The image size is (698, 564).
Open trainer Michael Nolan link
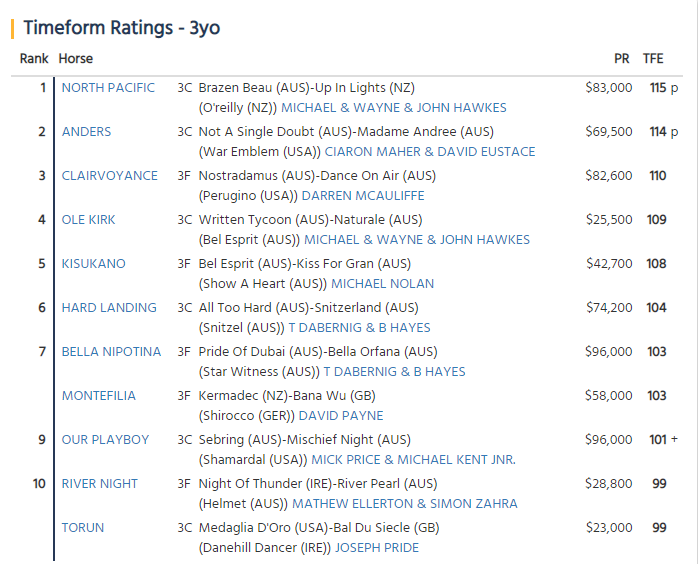coord(382,284)
